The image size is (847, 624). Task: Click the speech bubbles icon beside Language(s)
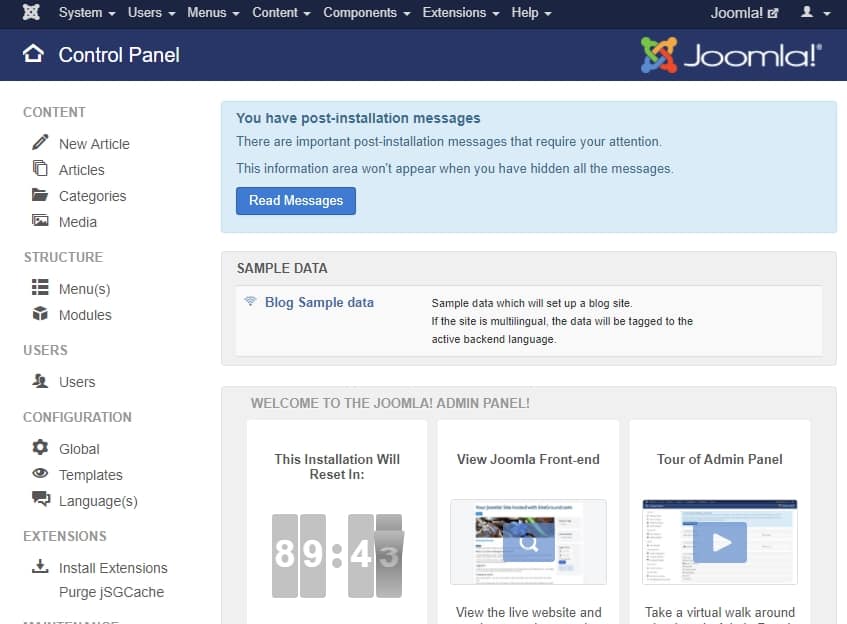(x=41, y=499)
